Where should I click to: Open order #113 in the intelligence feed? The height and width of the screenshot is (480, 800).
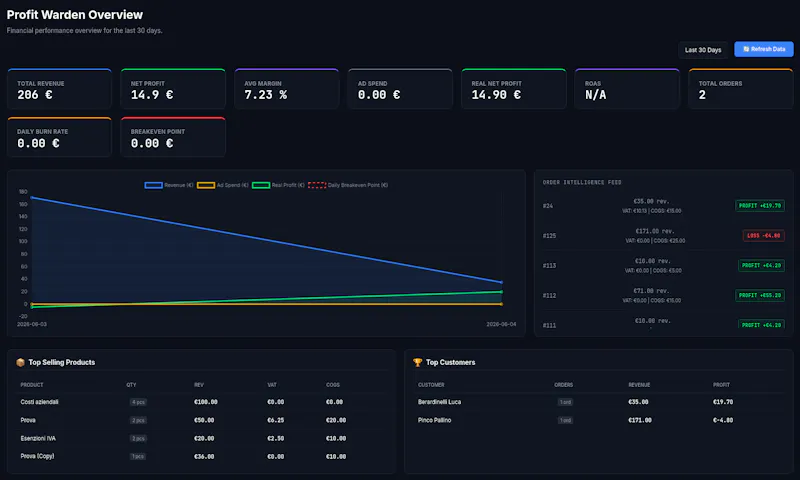(x=663, y=265)
